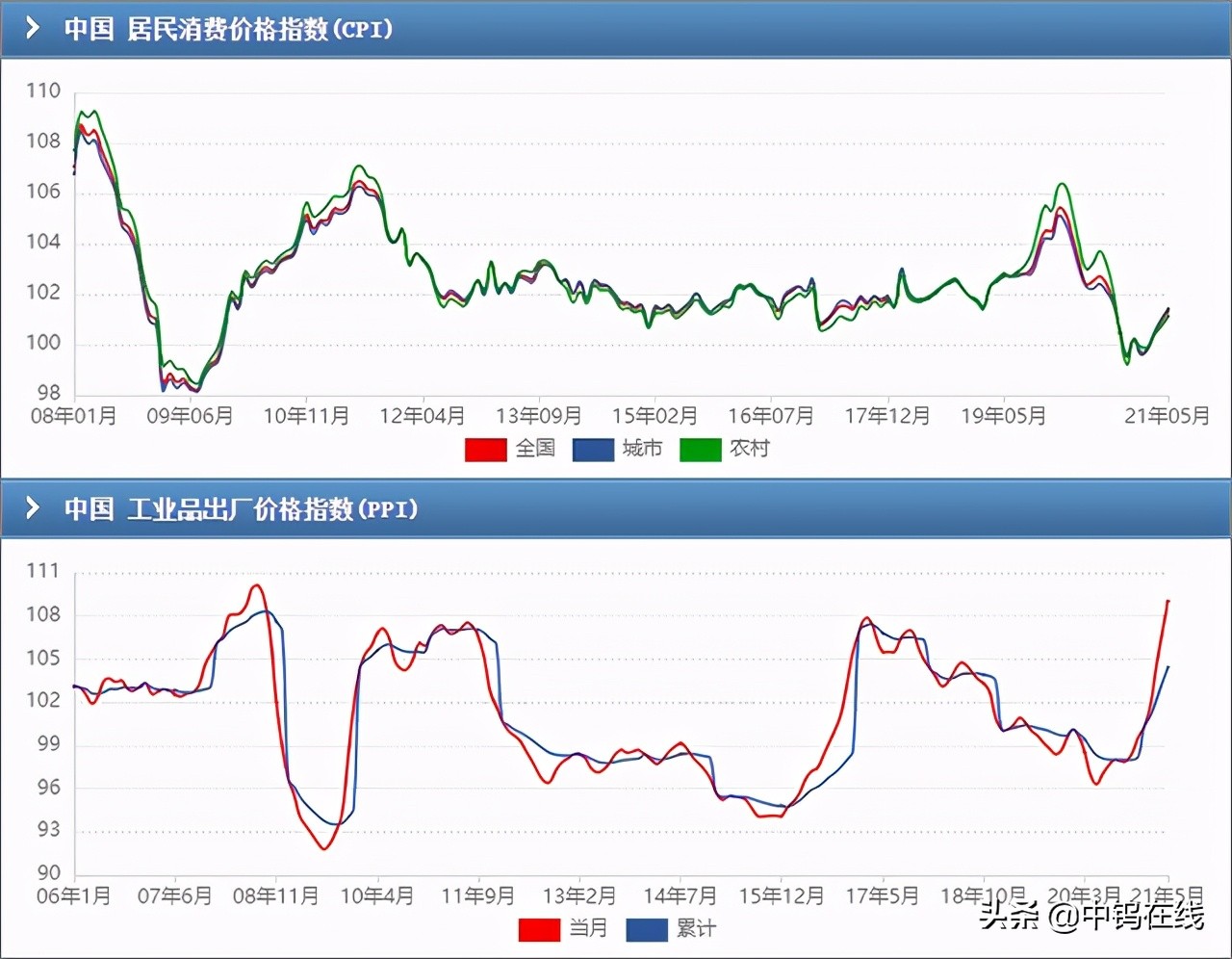Open the 头条 @中钨在线 watermark link
The width and height of the screenshot is (1232, 959).
[1091, 916]
